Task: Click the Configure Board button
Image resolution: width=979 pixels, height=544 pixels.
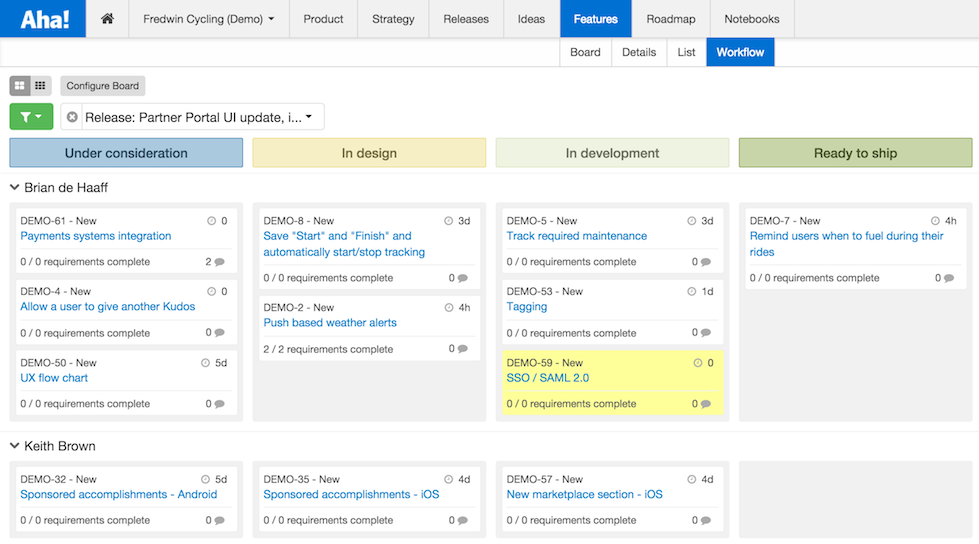Action: click(x=103, y=86)
